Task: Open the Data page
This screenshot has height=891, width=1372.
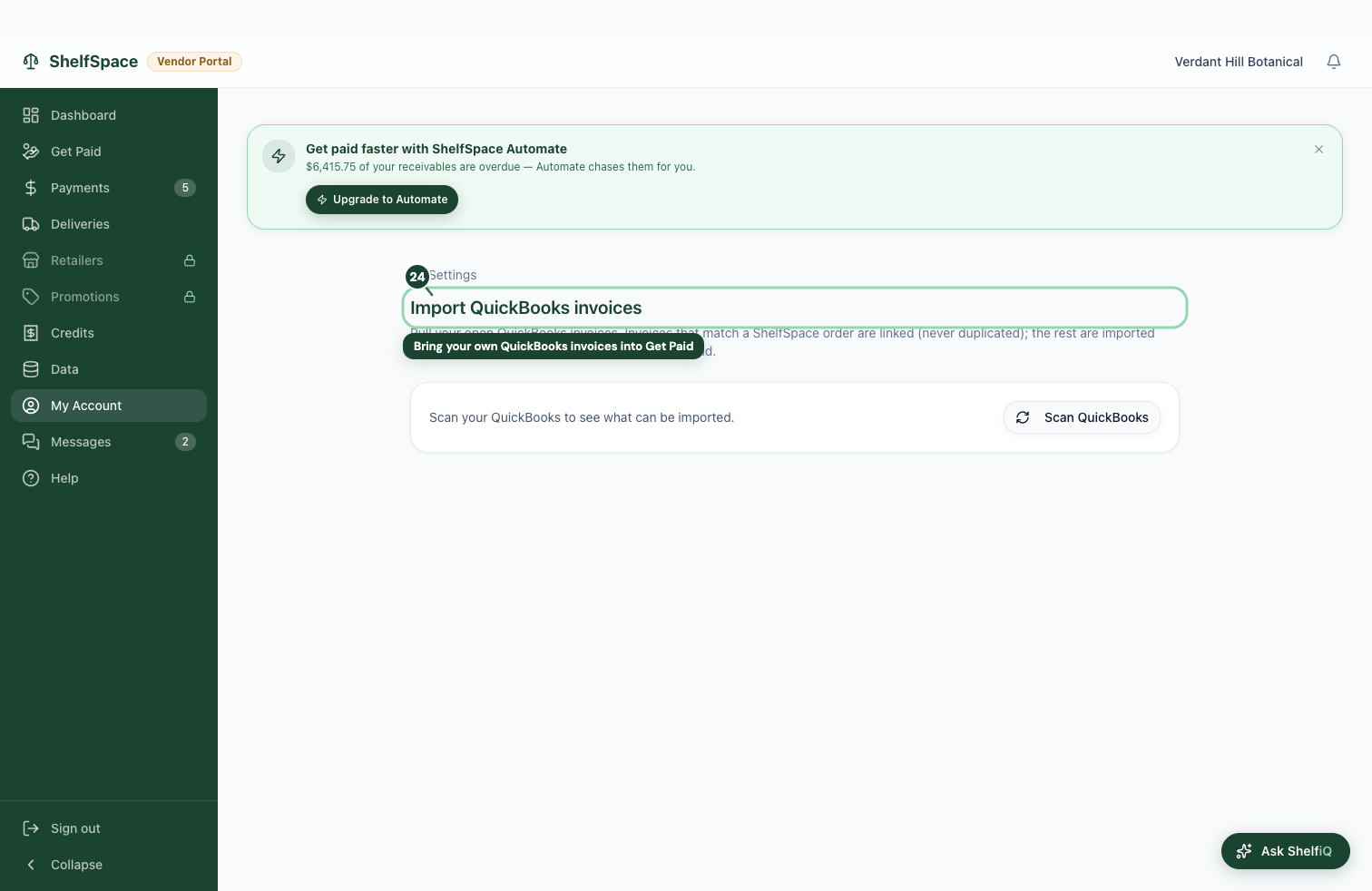Action: coord(109,369)
